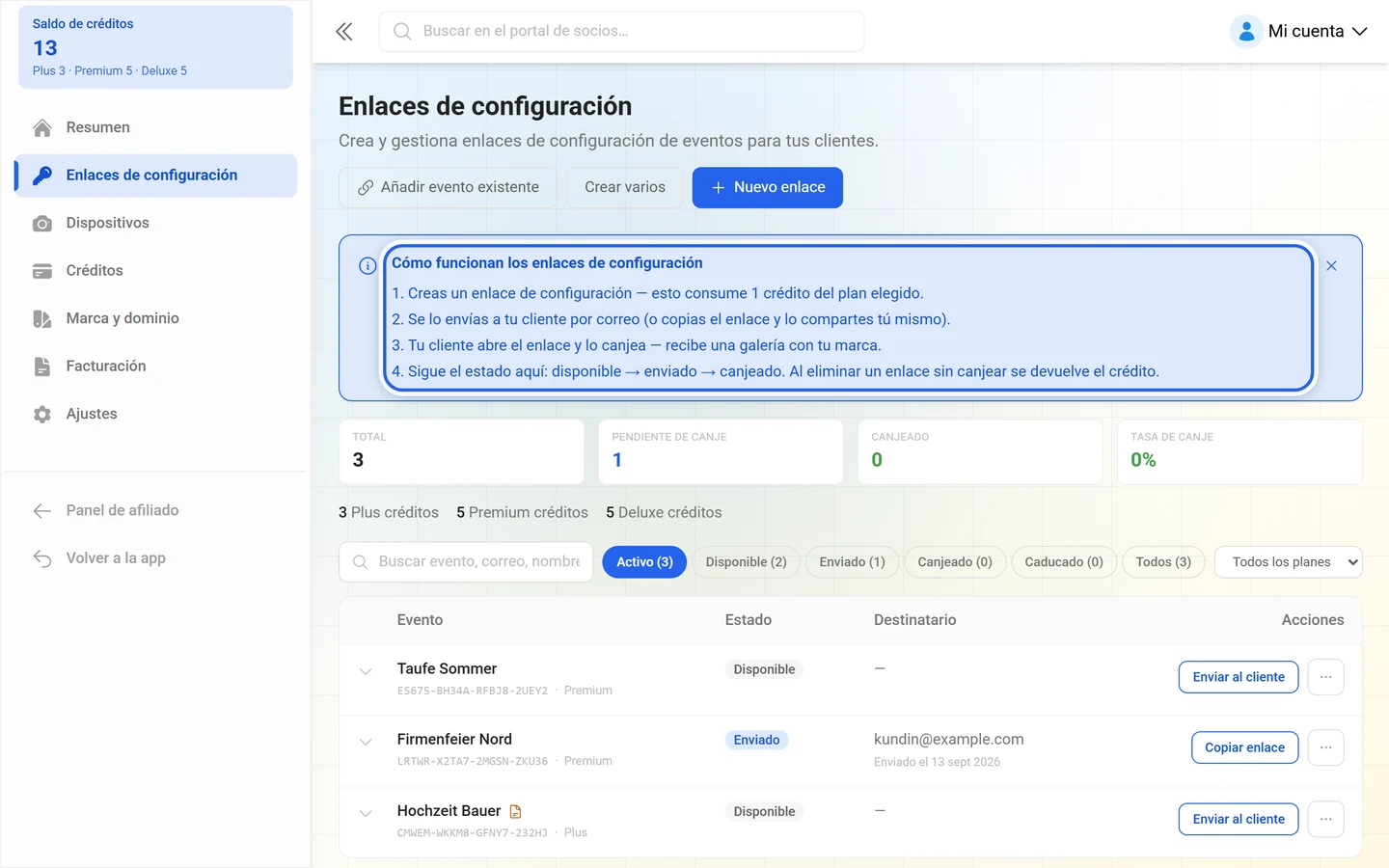Expand the Taufe Sommer row
The height and width of the screenshot is (868, 1389).
pyautogui.click(x=366, y=671)
